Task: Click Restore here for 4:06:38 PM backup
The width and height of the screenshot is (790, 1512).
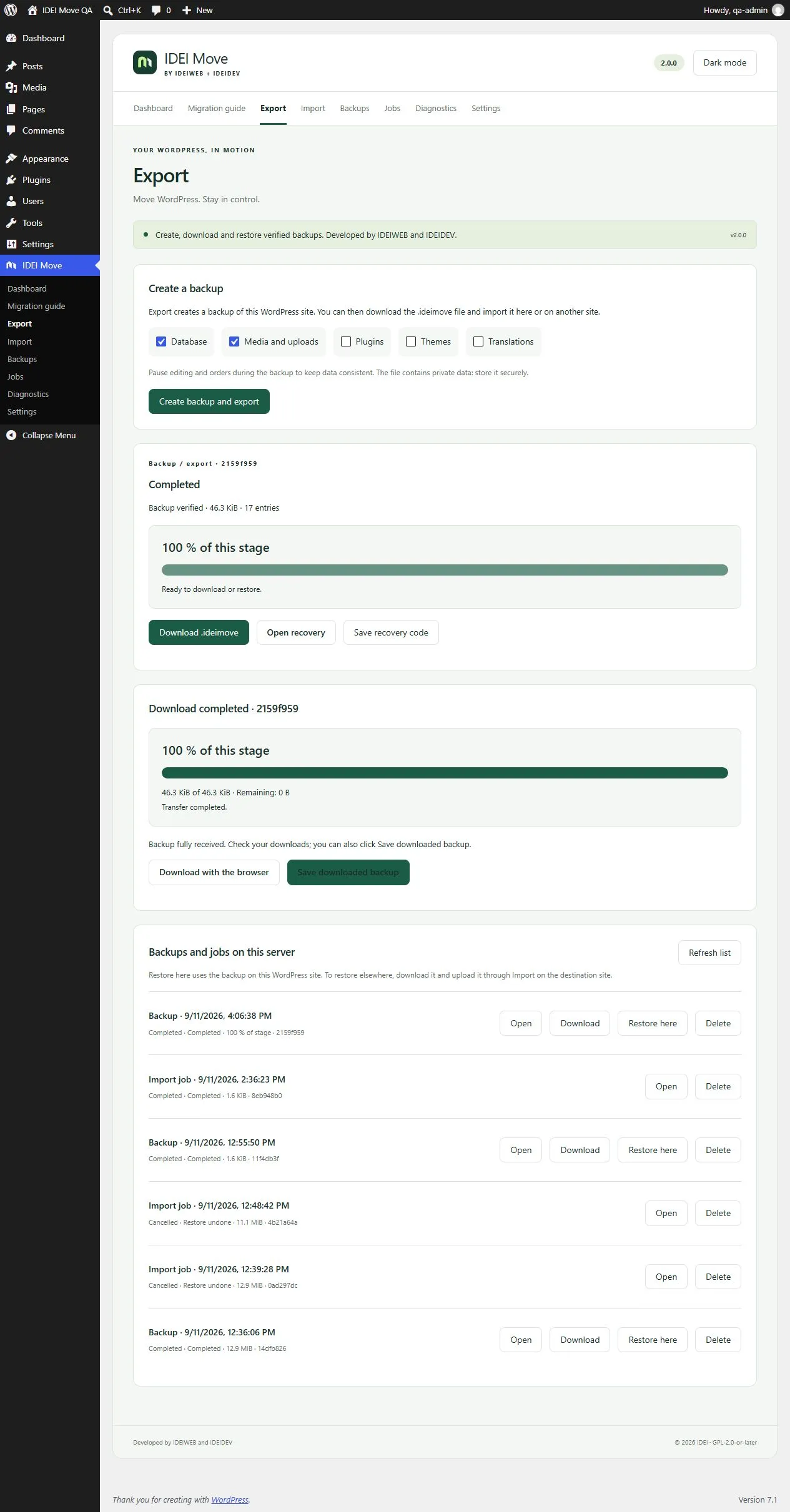Action: click(653, 1023)
